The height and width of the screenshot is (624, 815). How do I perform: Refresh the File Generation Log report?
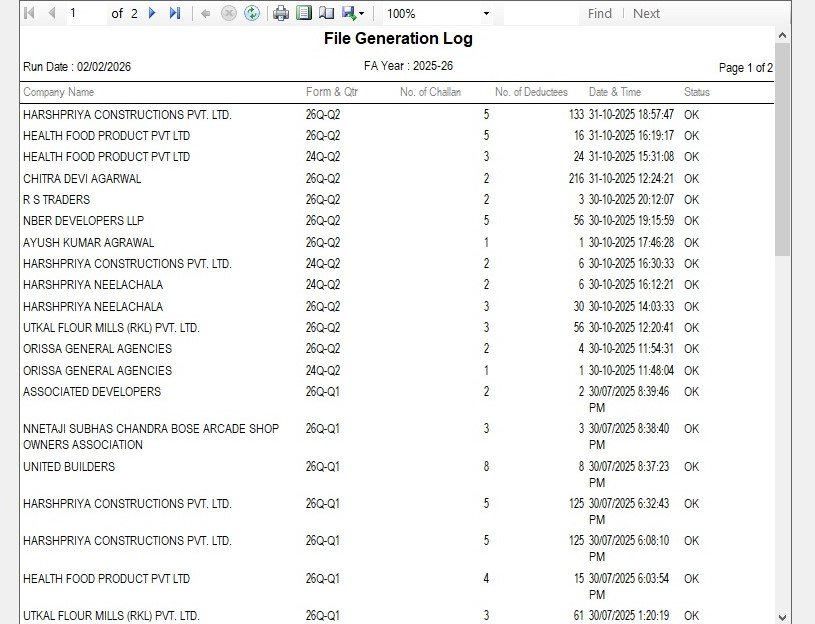click(252, 13)
